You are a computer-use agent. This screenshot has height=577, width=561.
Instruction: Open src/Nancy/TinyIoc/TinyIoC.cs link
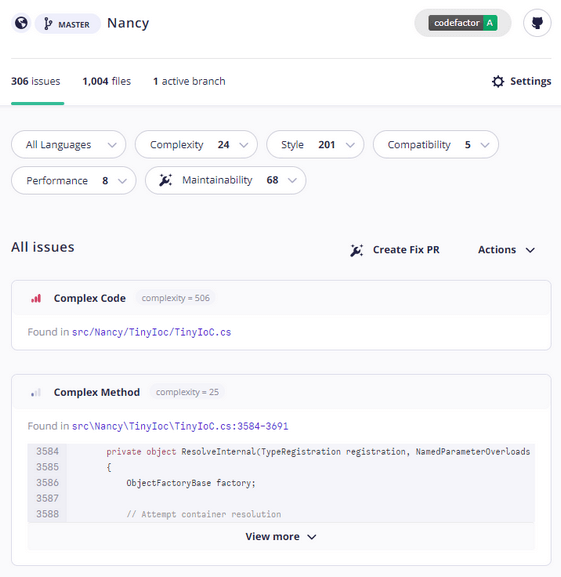point(151,332)
